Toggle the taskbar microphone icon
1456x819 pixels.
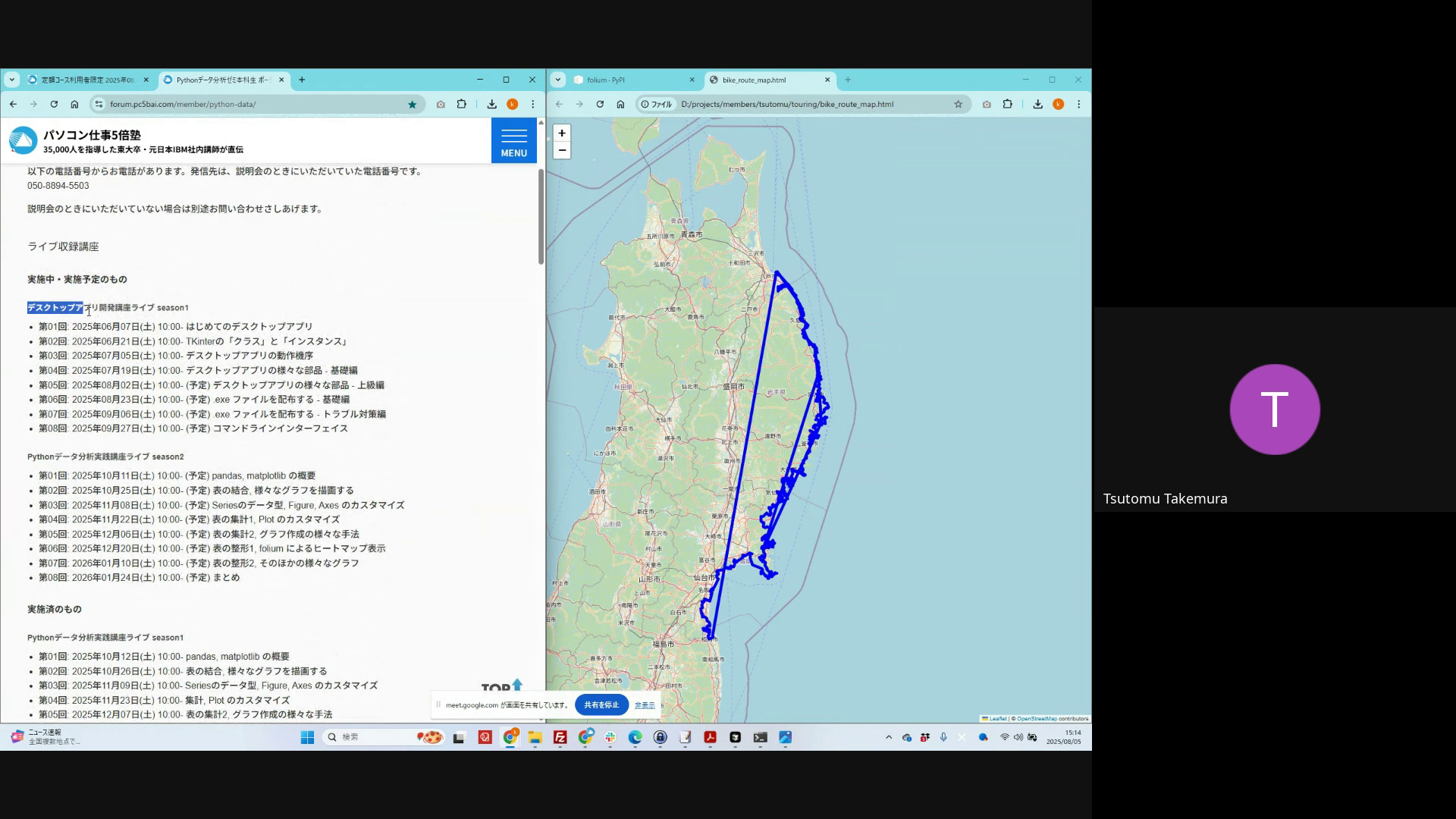(x=943, y=737)
